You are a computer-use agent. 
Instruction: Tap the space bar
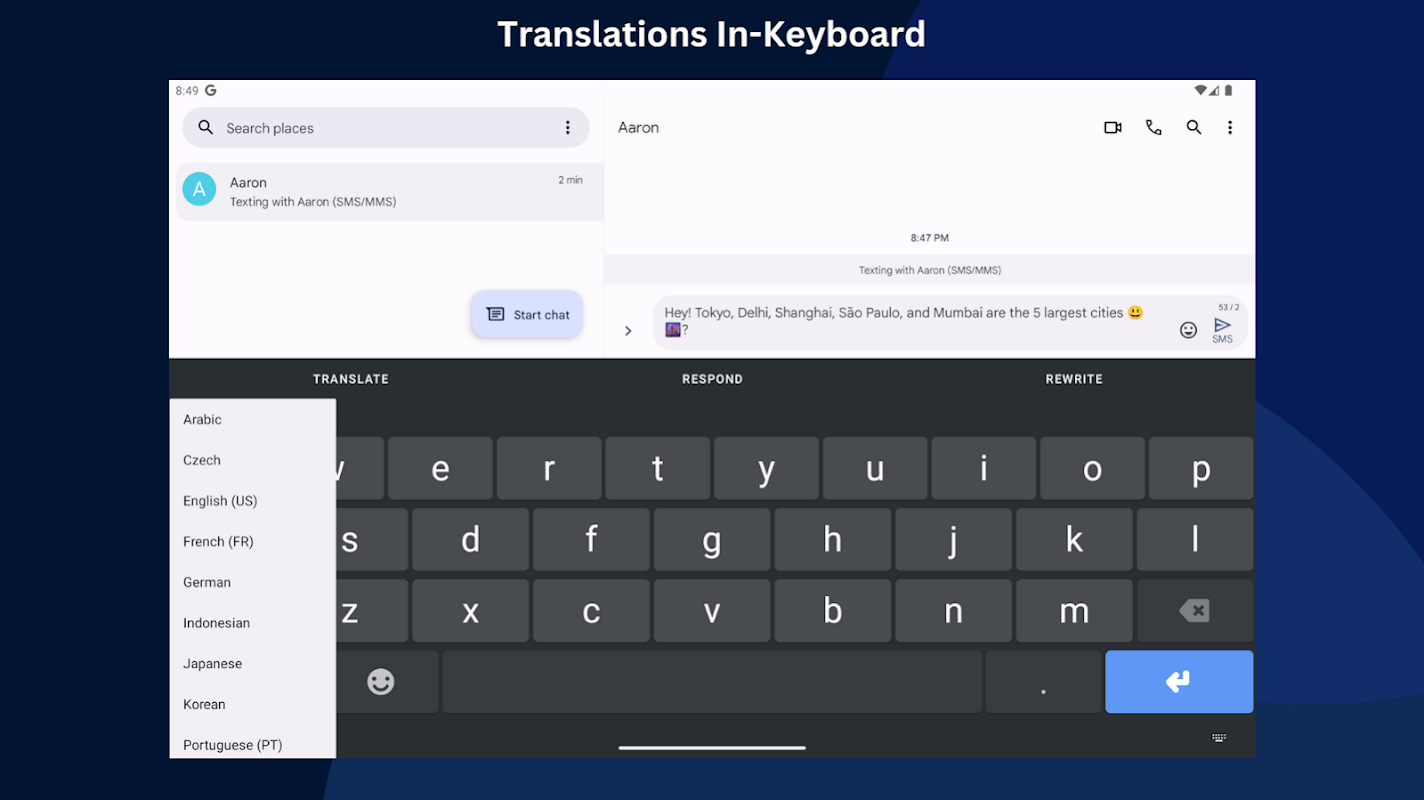[712, 682]
